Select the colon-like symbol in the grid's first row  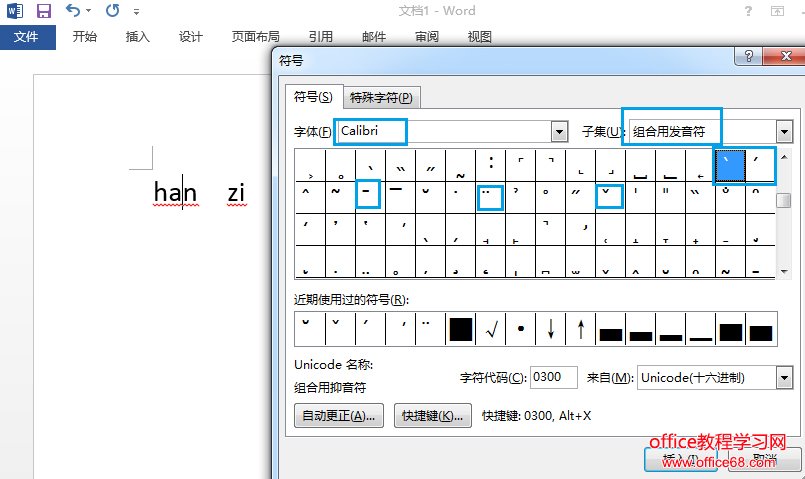[491, 165]
